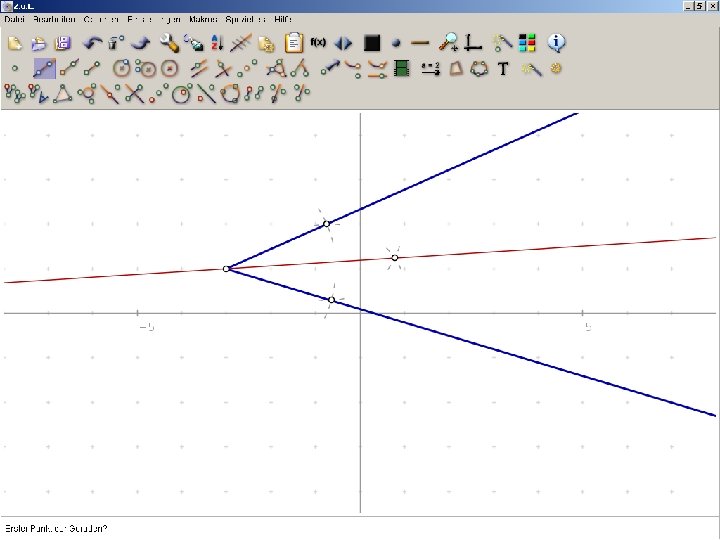The height and width of the screenshot is (540, 720).
Task: Open the clipboard comment icon
Action: [x=294, y=43]
